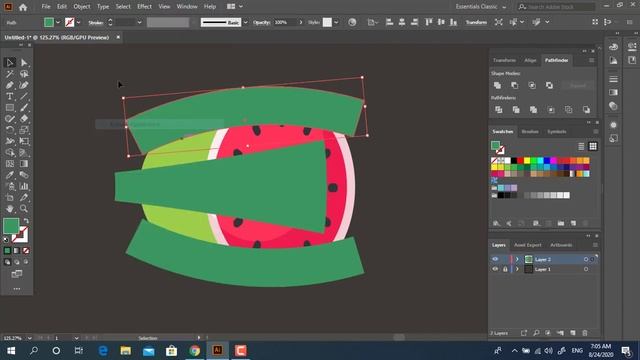Image resolution: width=640 pixels, height=360 pixels.
Task: Choose the Rotate tool
Action: click(x=10, y=130)
